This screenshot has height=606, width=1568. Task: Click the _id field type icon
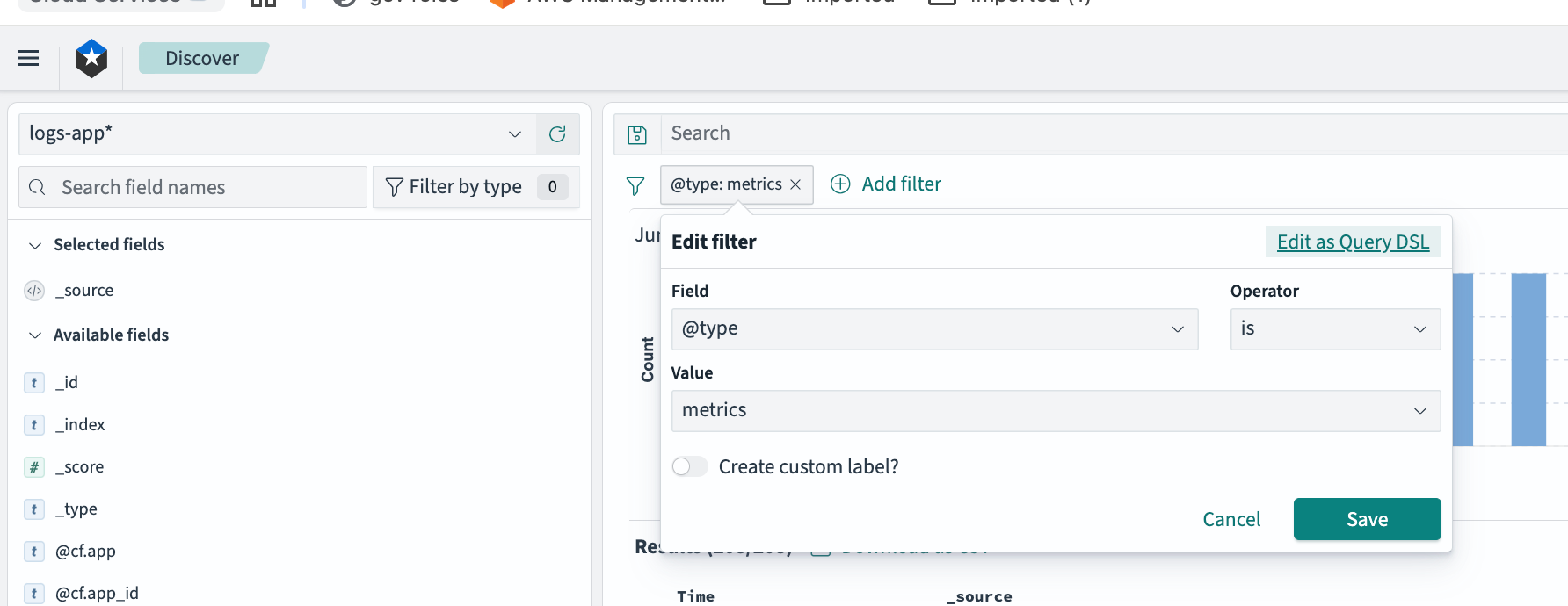click(33, 382)
